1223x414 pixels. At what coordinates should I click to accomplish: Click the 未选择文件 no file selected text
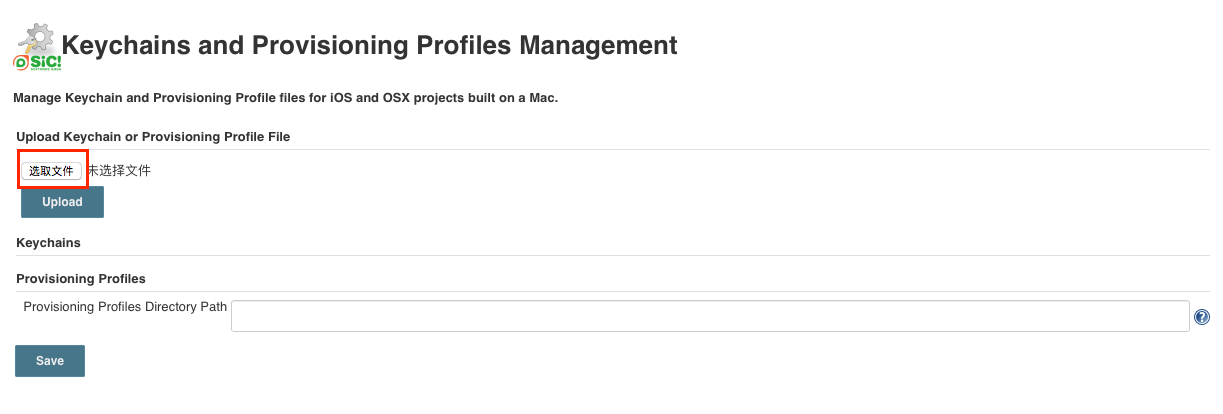pyautogui.click(x=119, y=171)
